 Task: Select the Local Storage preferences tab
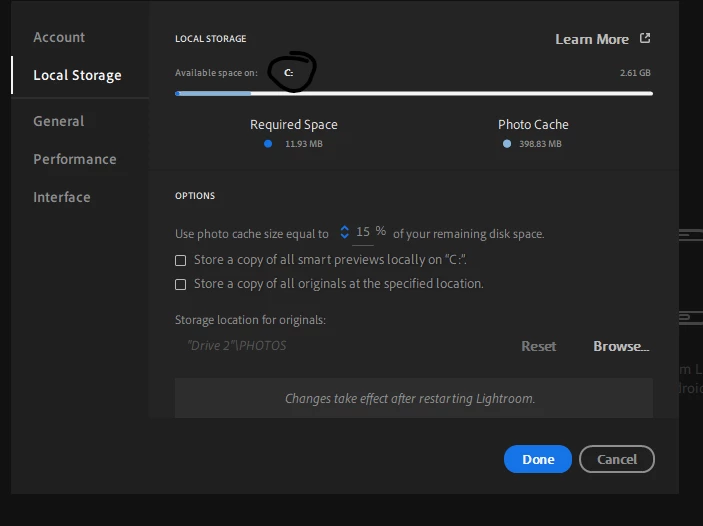tap(77, 75)
